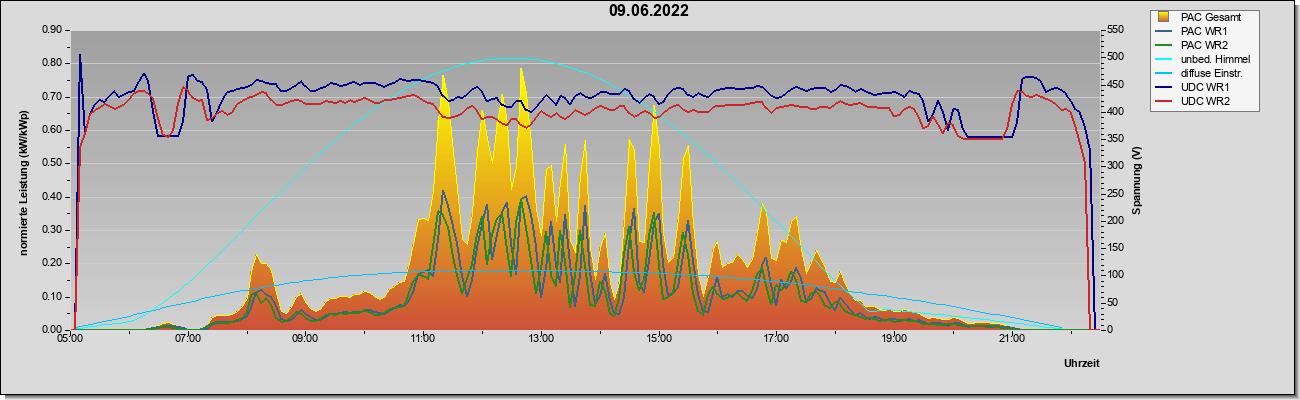The image size is (1300, 400).
Task: Click the 300 right axis value
Action: click(x=1112, y=166)
